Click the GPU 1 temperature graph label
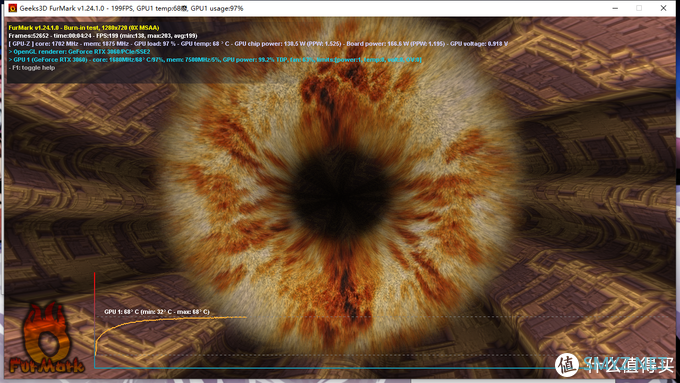The image size is (680, 383). (x=157, y=312)
